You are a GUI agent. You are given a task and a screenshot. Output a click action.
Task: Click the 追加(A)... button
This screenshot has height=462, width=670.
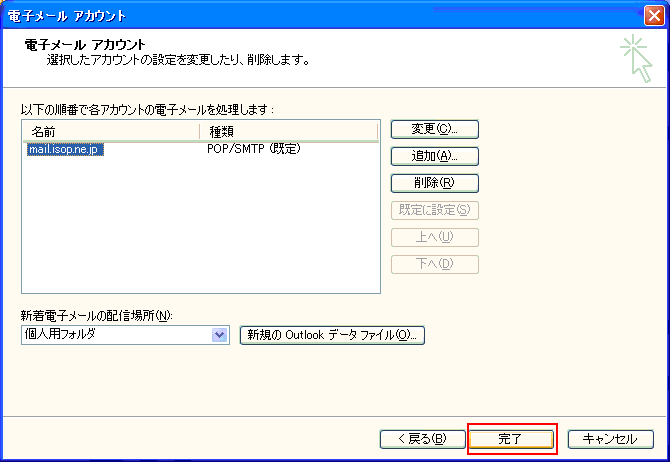(435, 156)
